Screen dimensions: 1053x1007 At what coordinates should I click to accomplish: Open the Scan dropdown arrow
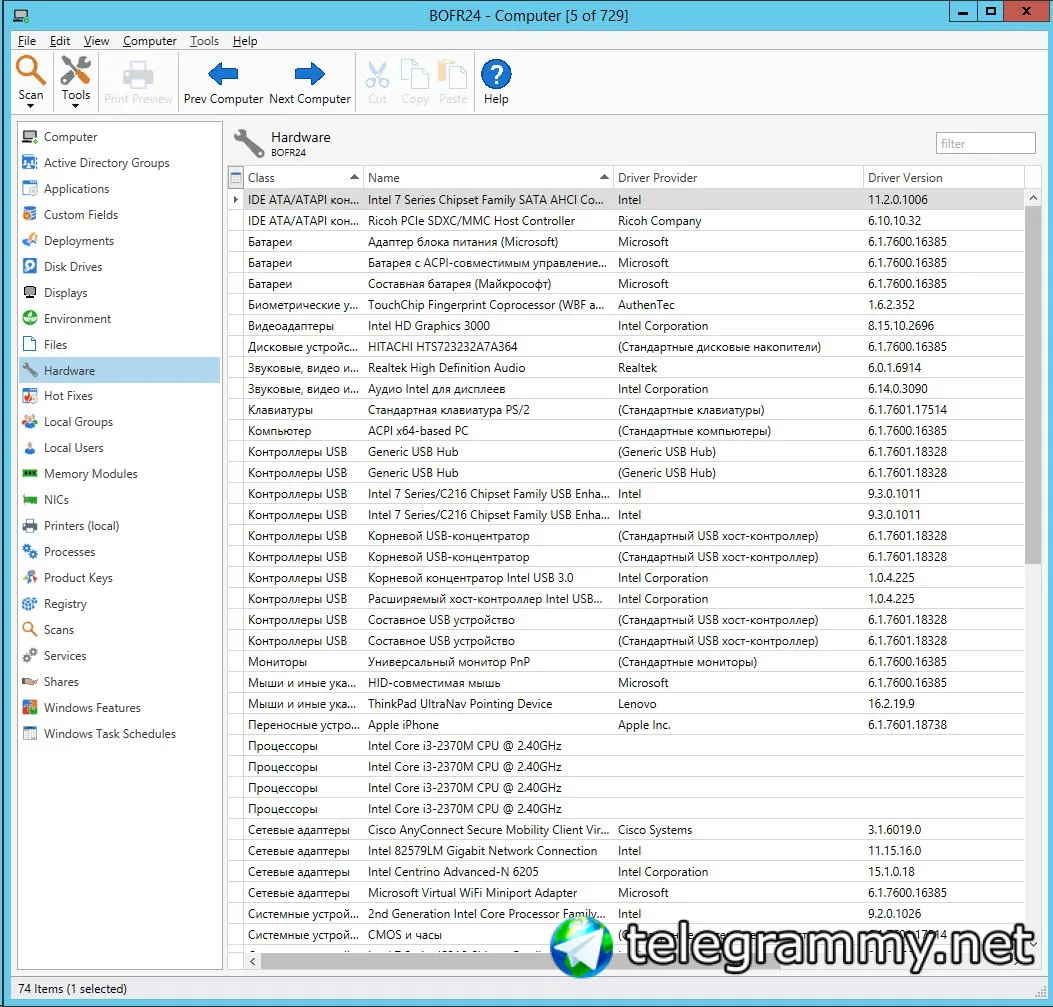[30, 106]
